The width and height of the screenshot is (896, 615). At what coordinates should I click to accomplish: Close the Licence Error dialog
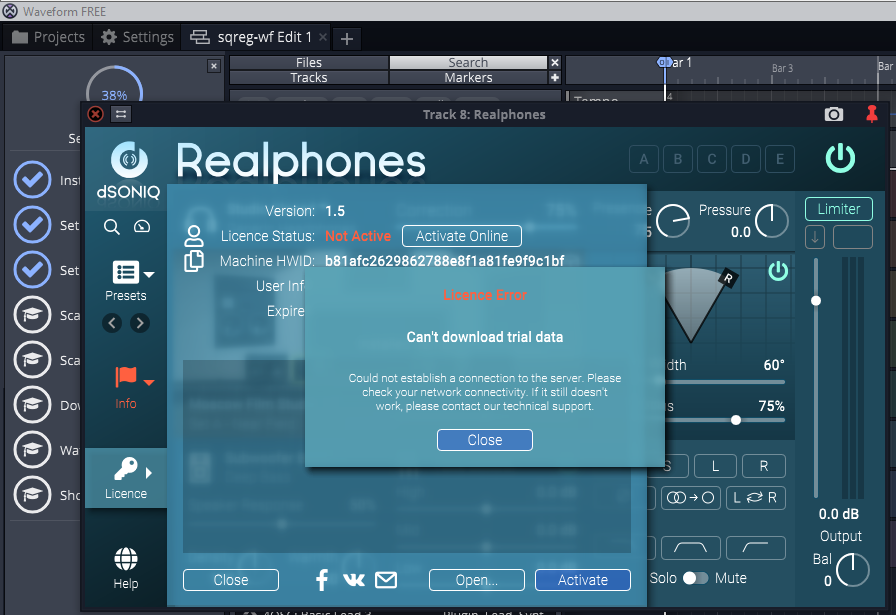pyautogui.click(x=485, y=440)
